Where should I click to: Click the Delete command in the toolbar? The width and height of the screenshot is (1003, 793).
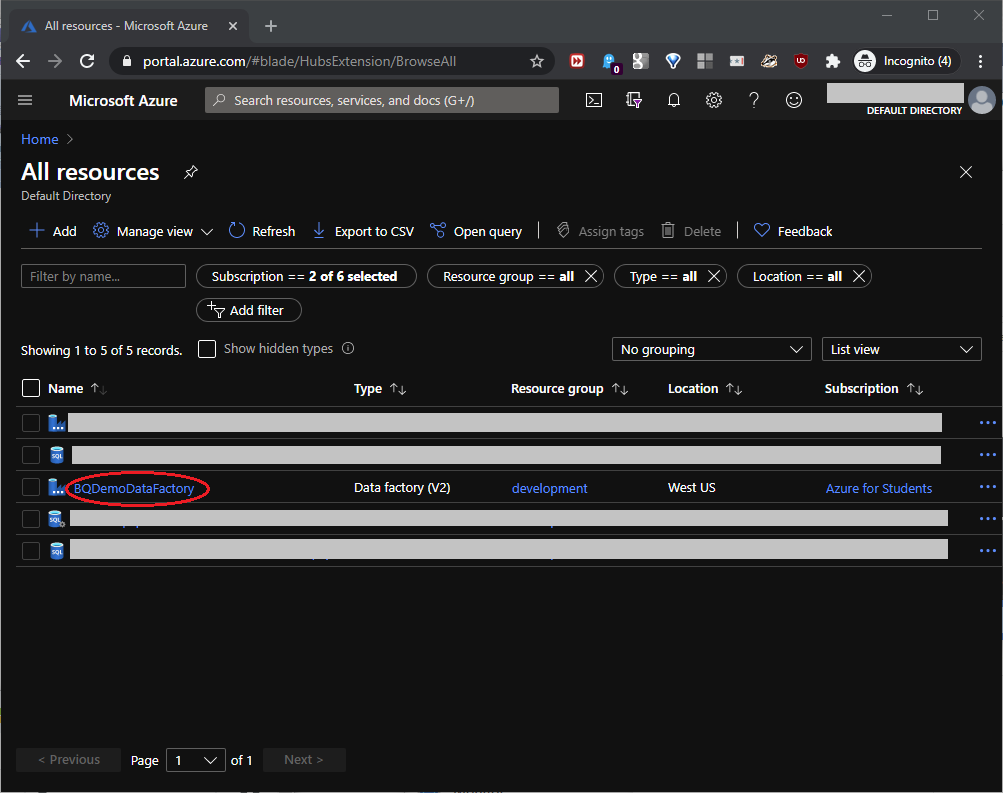[x=691, y=231]
